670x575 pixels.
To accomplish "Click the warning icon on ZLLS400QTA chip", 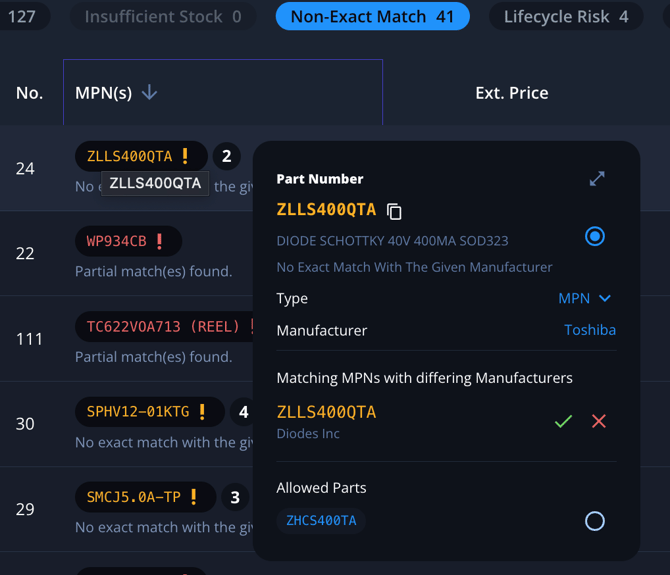I will tap(185, 156).
